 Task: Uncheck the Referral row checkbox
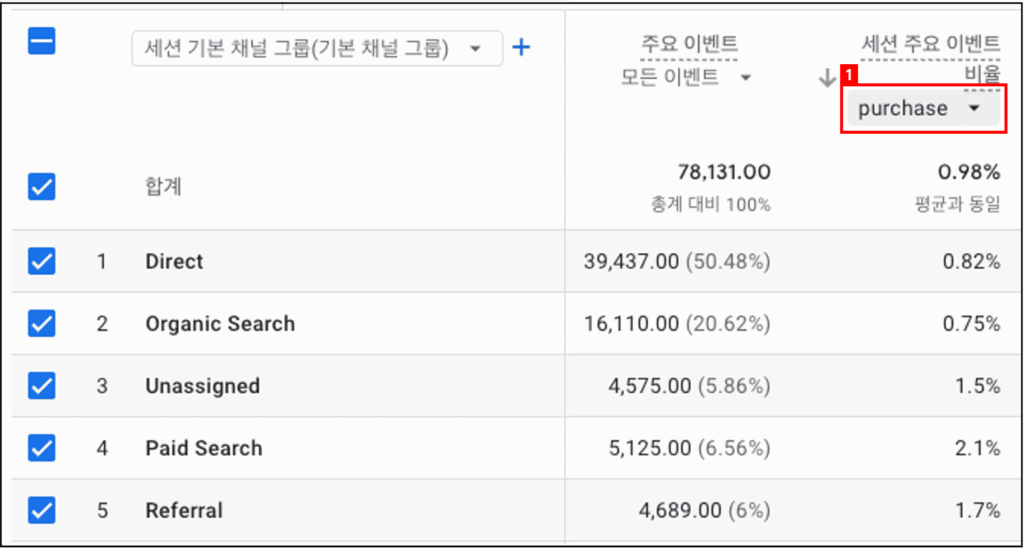[42, 510]
